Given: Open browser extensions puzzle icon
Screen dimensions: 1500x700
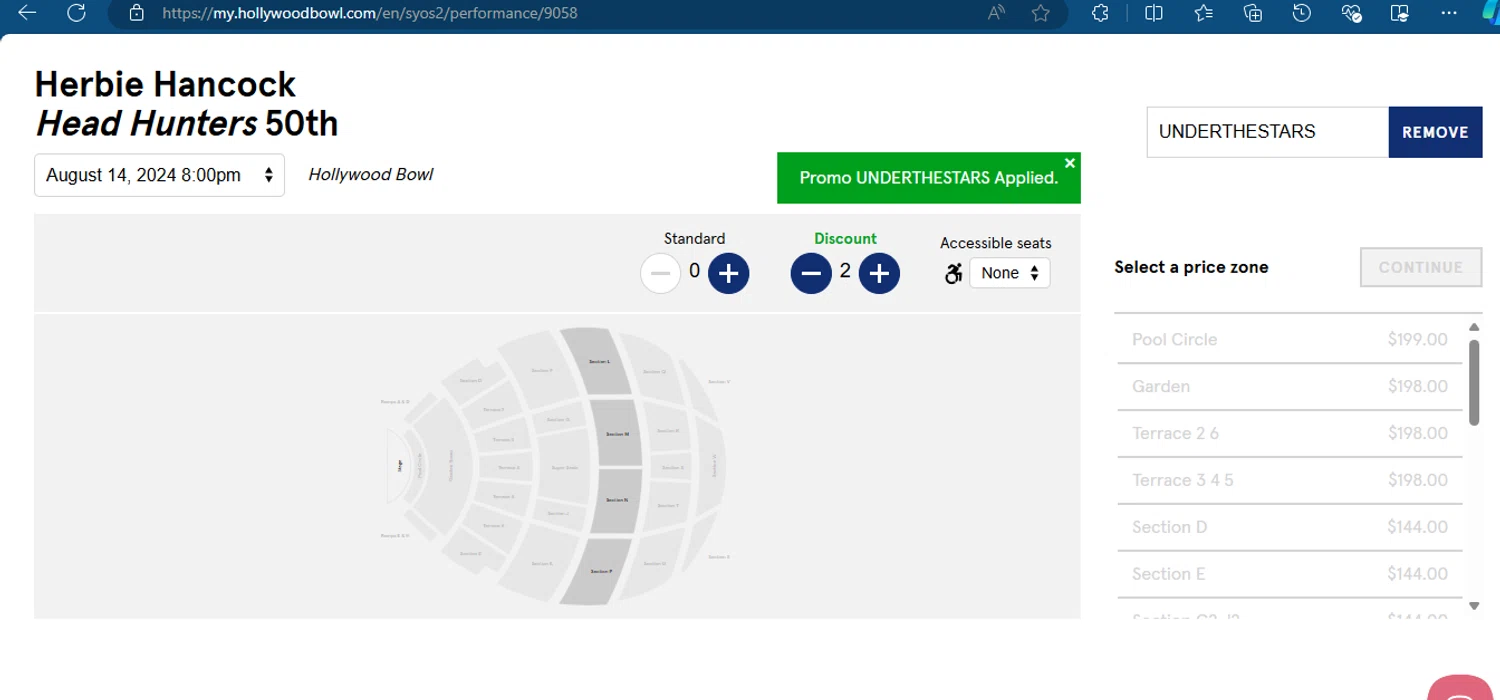Looking at the screenshot, I should point(1100,13).
